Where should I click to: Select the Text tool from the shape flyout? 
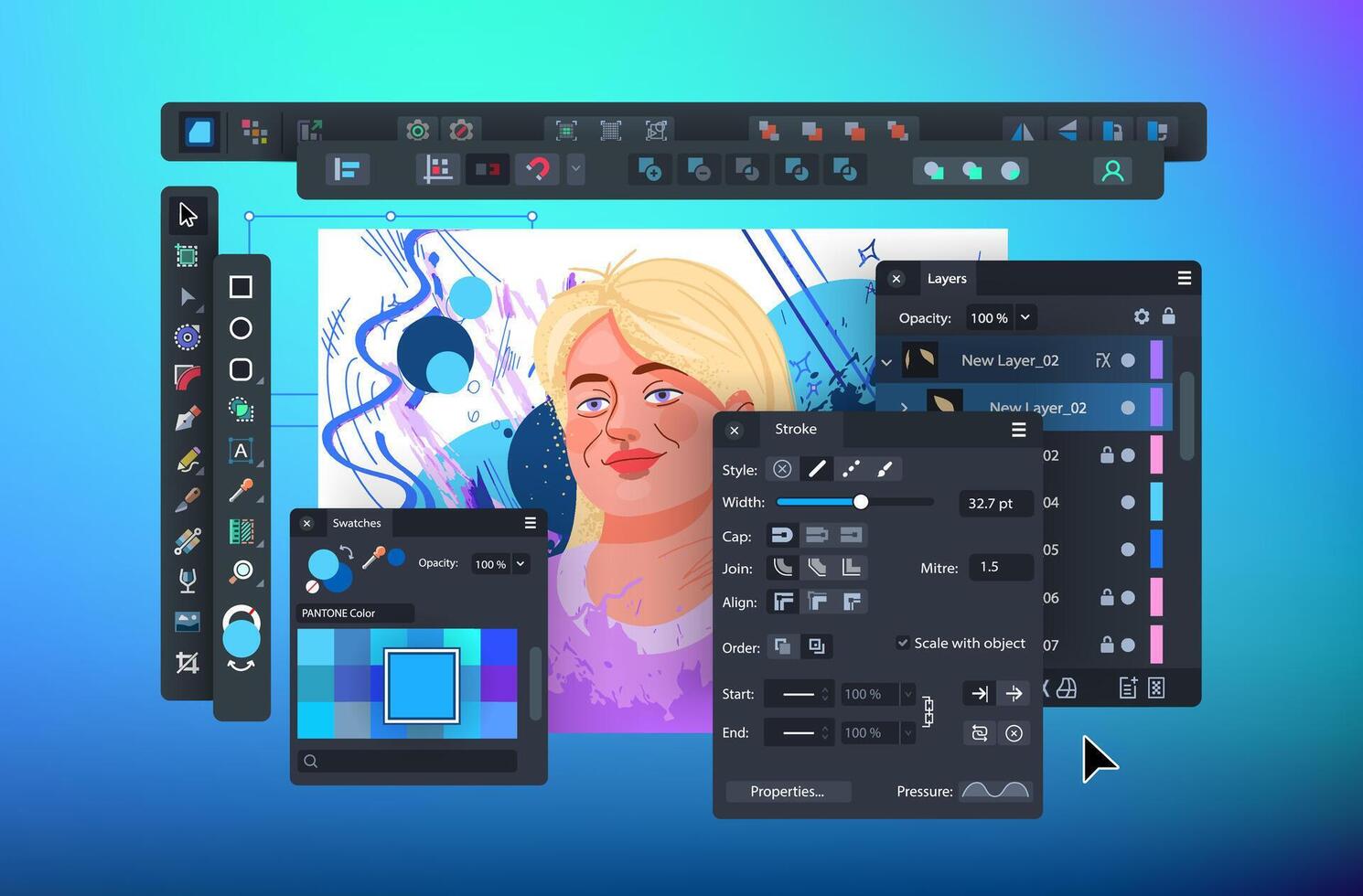point(241,450)
